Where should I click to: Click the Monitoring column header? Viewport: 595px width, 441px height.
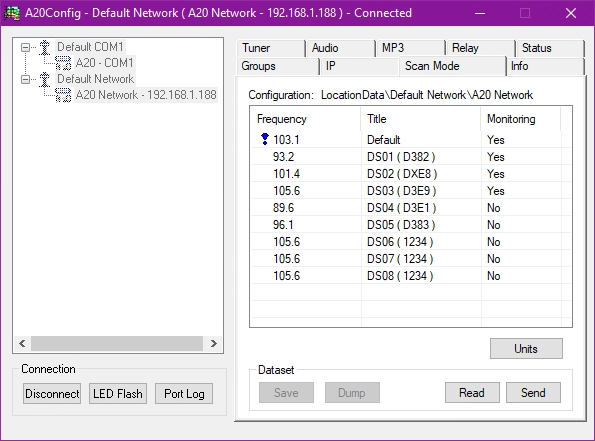click(x=520, y=119)
